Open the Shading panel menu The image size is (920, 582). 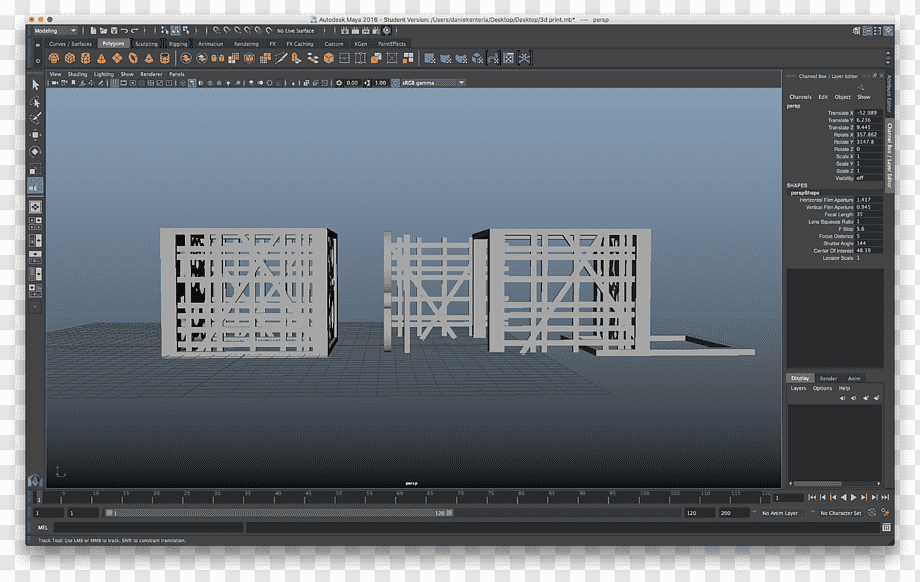point(77,75)
